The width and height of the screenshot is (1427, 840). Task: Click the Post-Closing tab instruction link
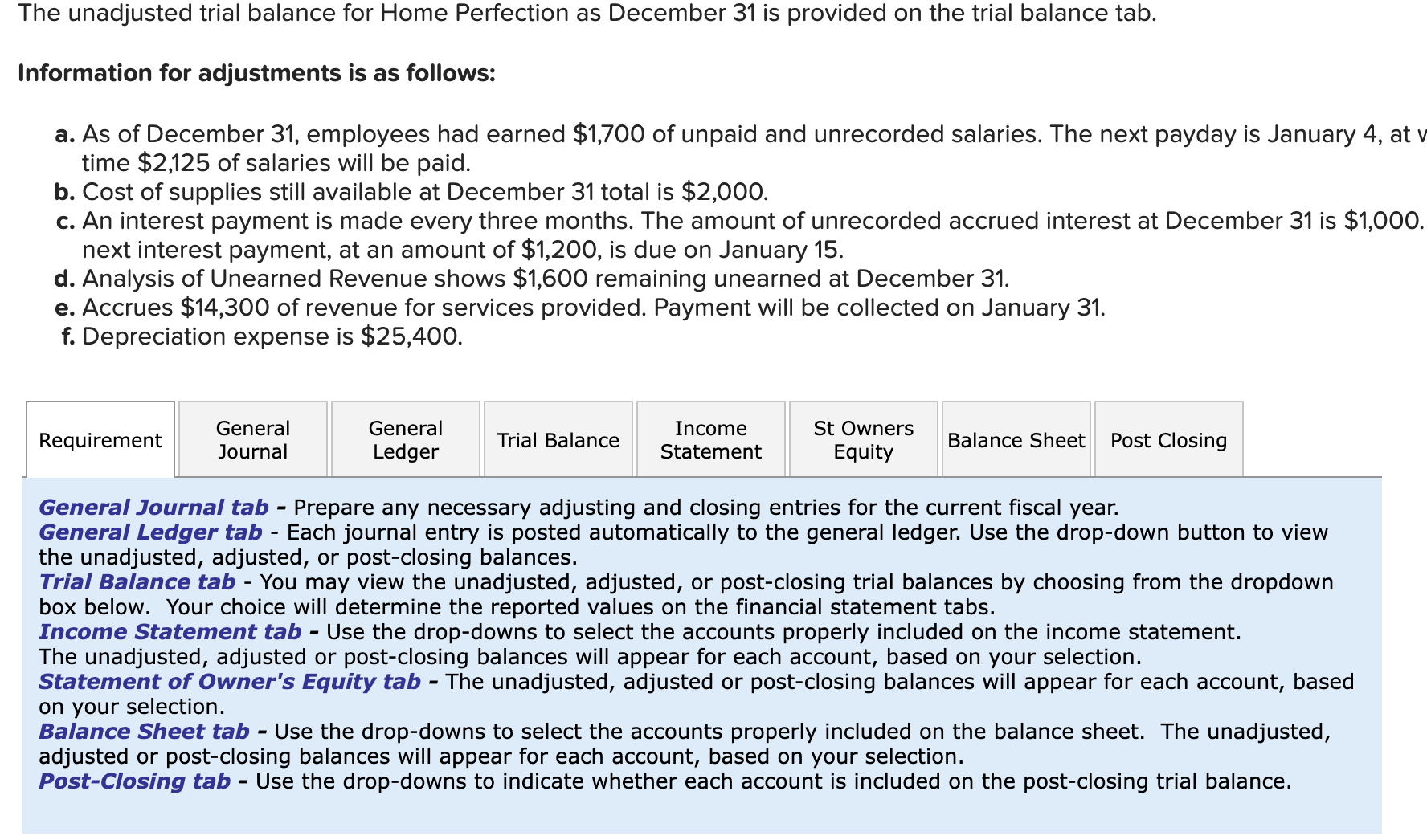133,781
